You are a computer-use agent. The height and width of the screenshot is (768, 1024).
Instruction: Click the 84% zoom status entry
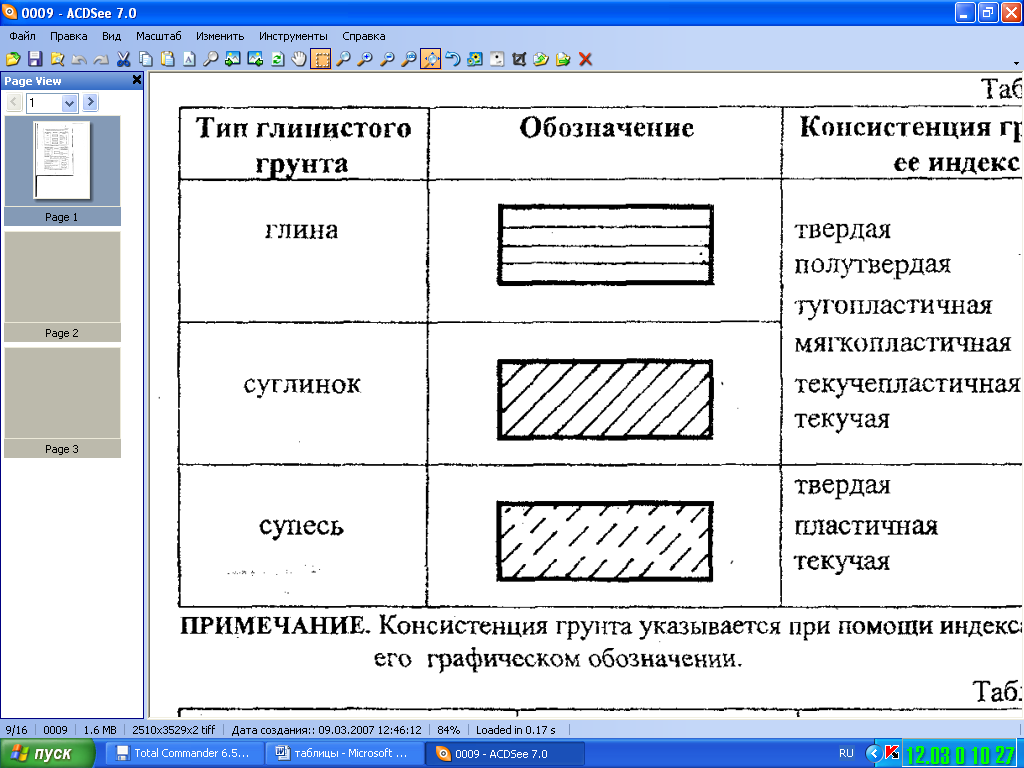coord(449,729)
